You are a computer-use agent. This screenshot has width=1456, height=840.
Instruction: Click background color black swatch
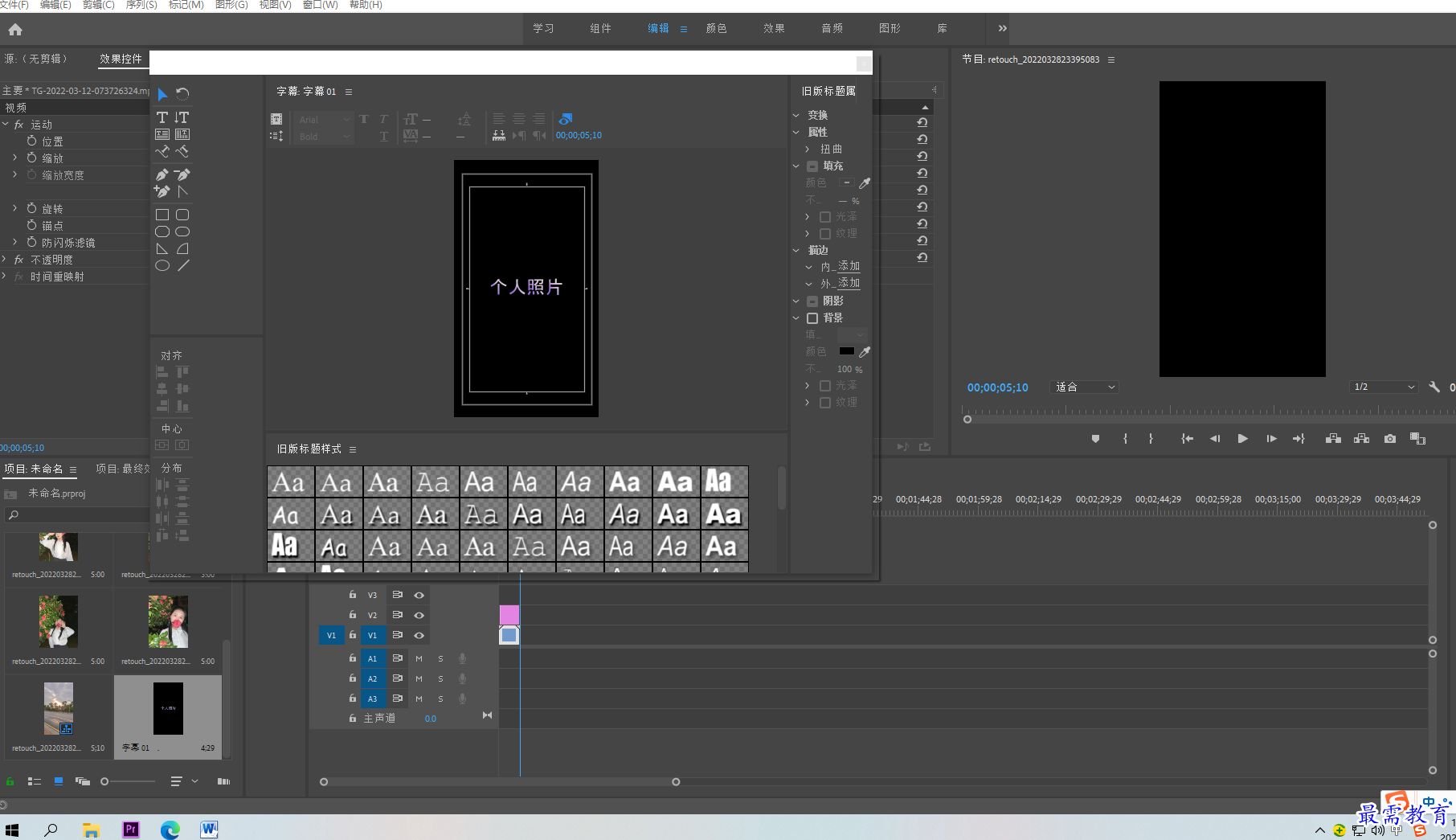coord(846,351)
